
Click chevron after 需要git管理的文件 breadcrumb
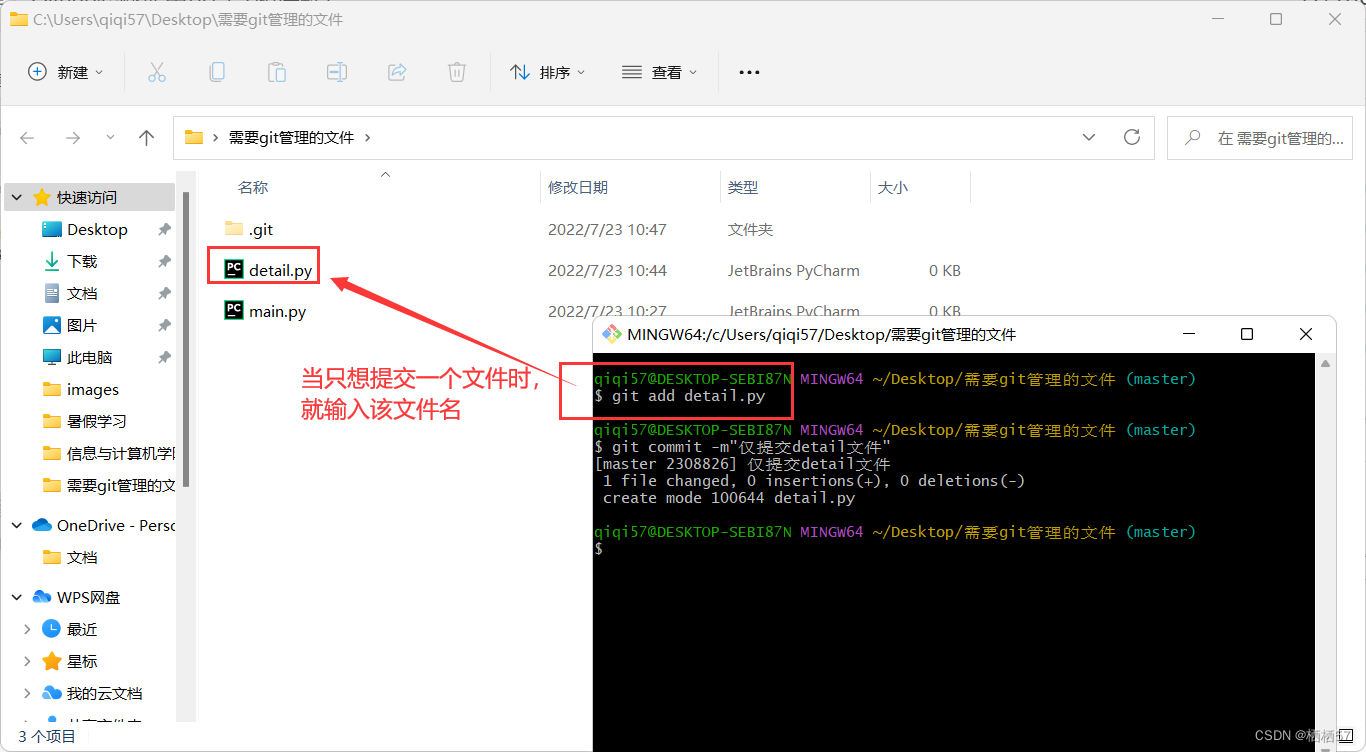tap(368, 138)
